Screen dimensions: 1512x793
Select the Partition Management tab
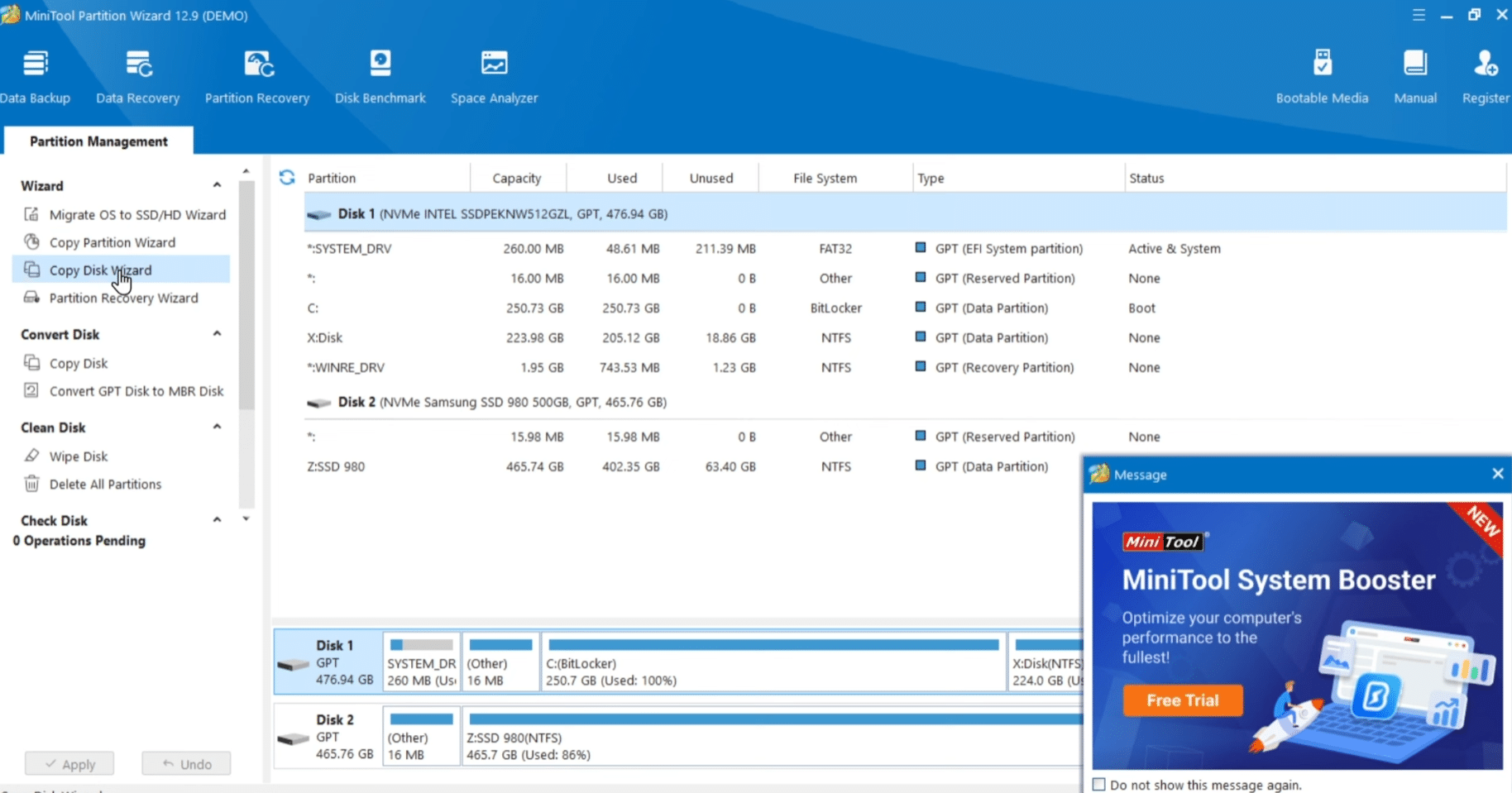98,141
